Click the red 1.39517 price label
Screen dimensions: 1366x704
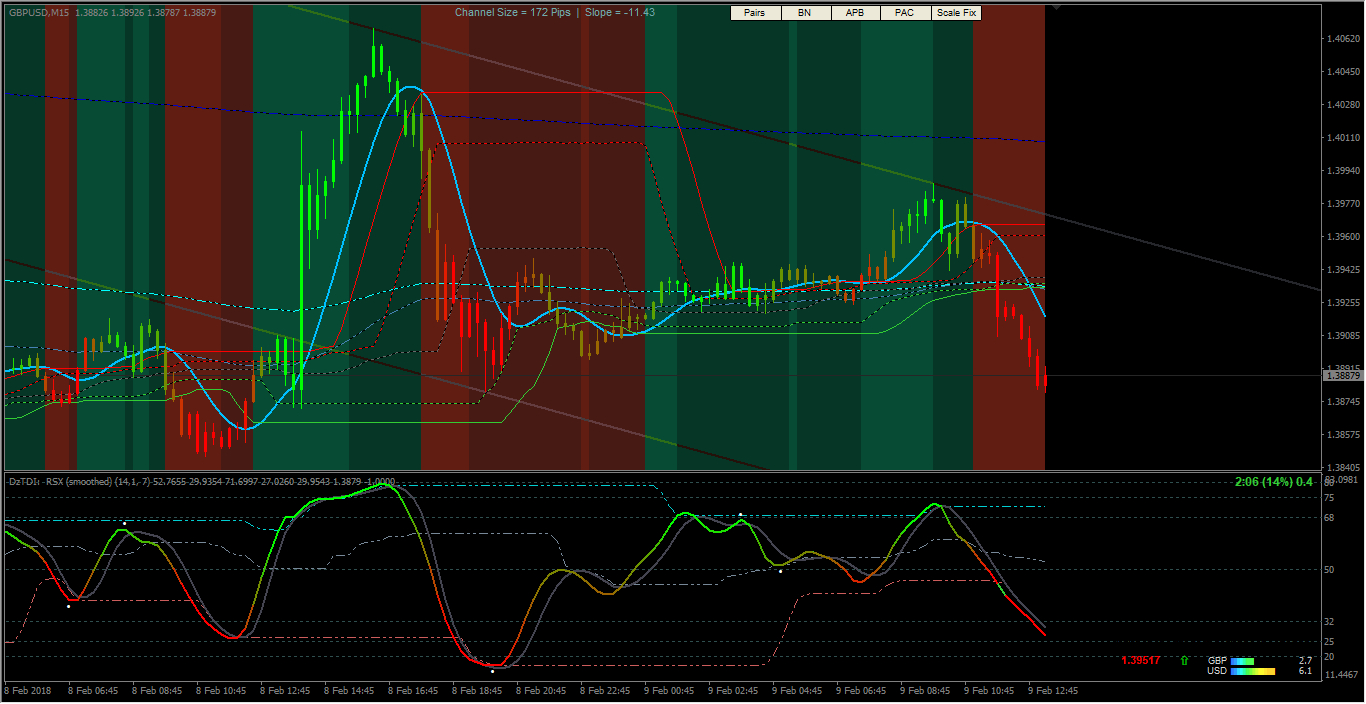(1141, 660)
